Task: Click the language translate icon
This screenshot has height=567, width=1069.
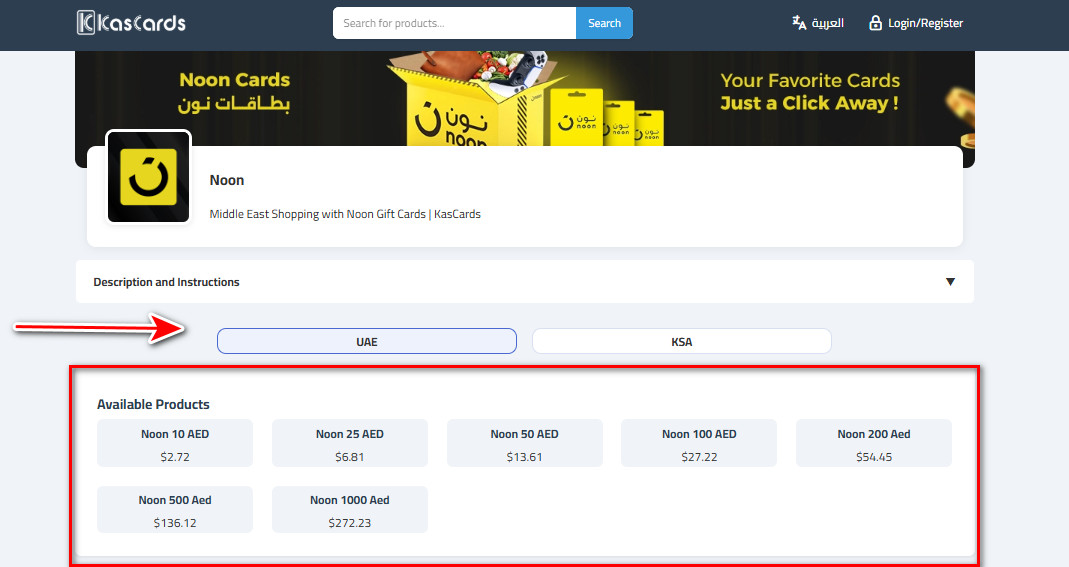Action: (x=799, y=22)
